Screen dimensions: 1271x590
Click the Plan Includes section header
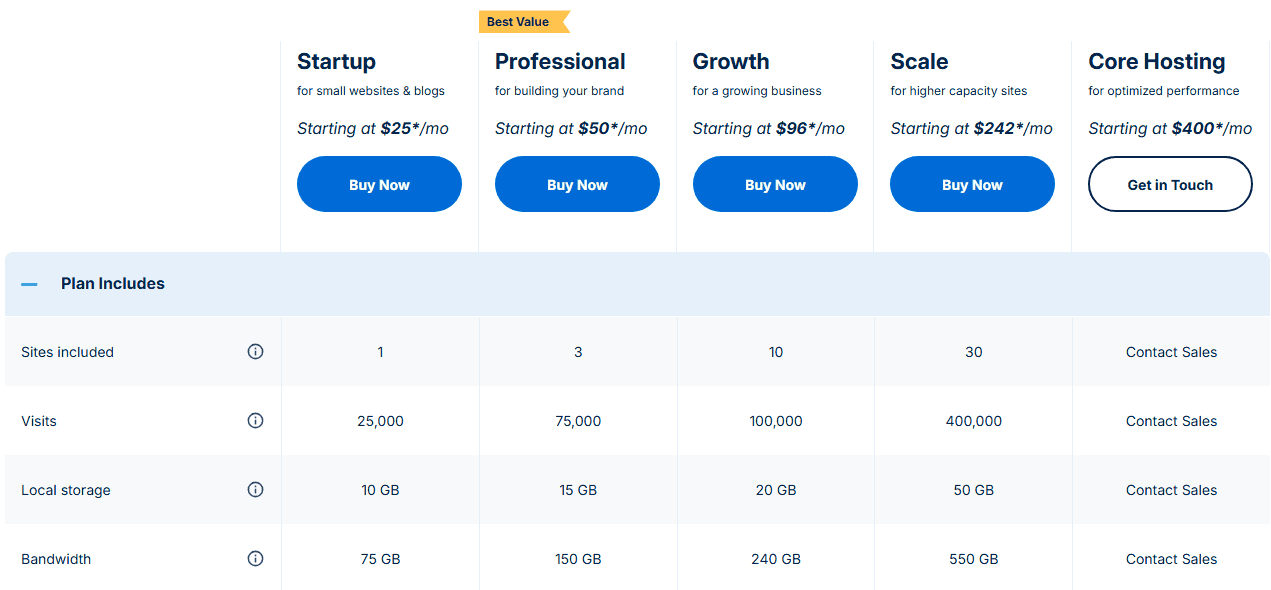coord(112,283)
